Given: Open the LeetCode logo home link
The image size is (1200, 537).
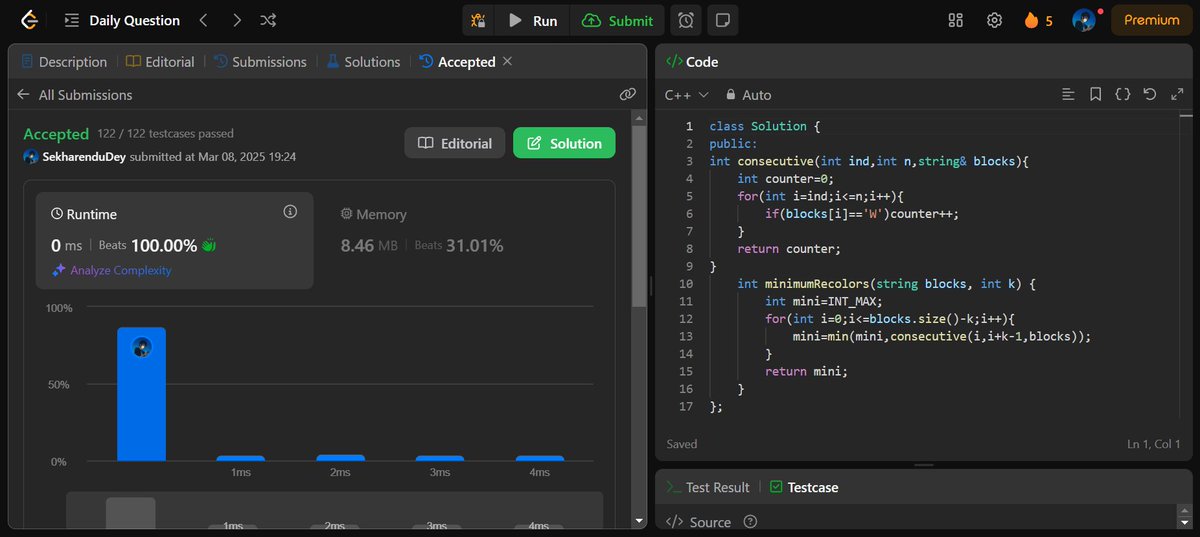Looking at the screenshot, I should pos(29,20).
